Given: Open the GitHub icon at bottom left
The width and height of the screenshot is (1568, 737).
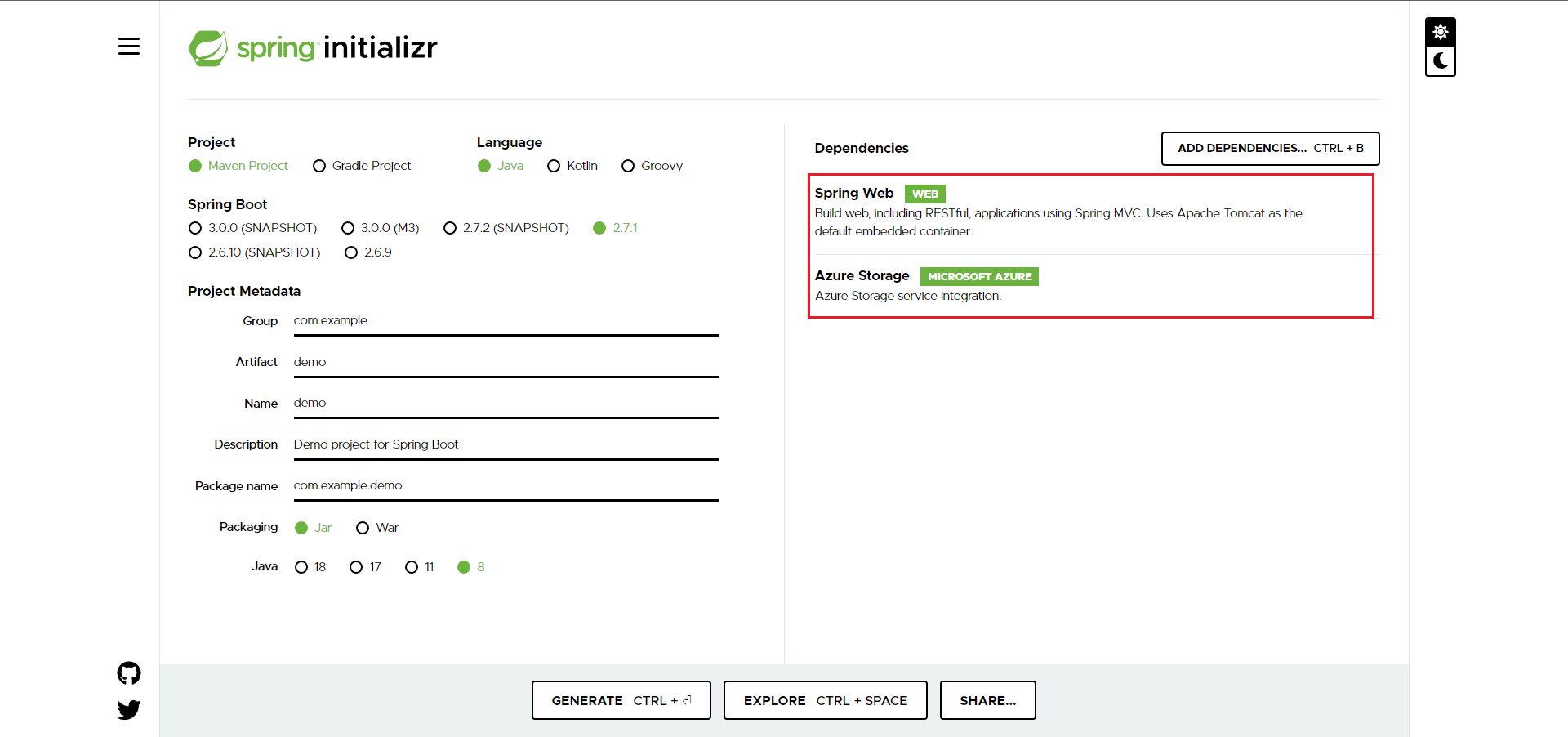Looking at the screenshot, I should pyautogui.click(x=128, y=672).
